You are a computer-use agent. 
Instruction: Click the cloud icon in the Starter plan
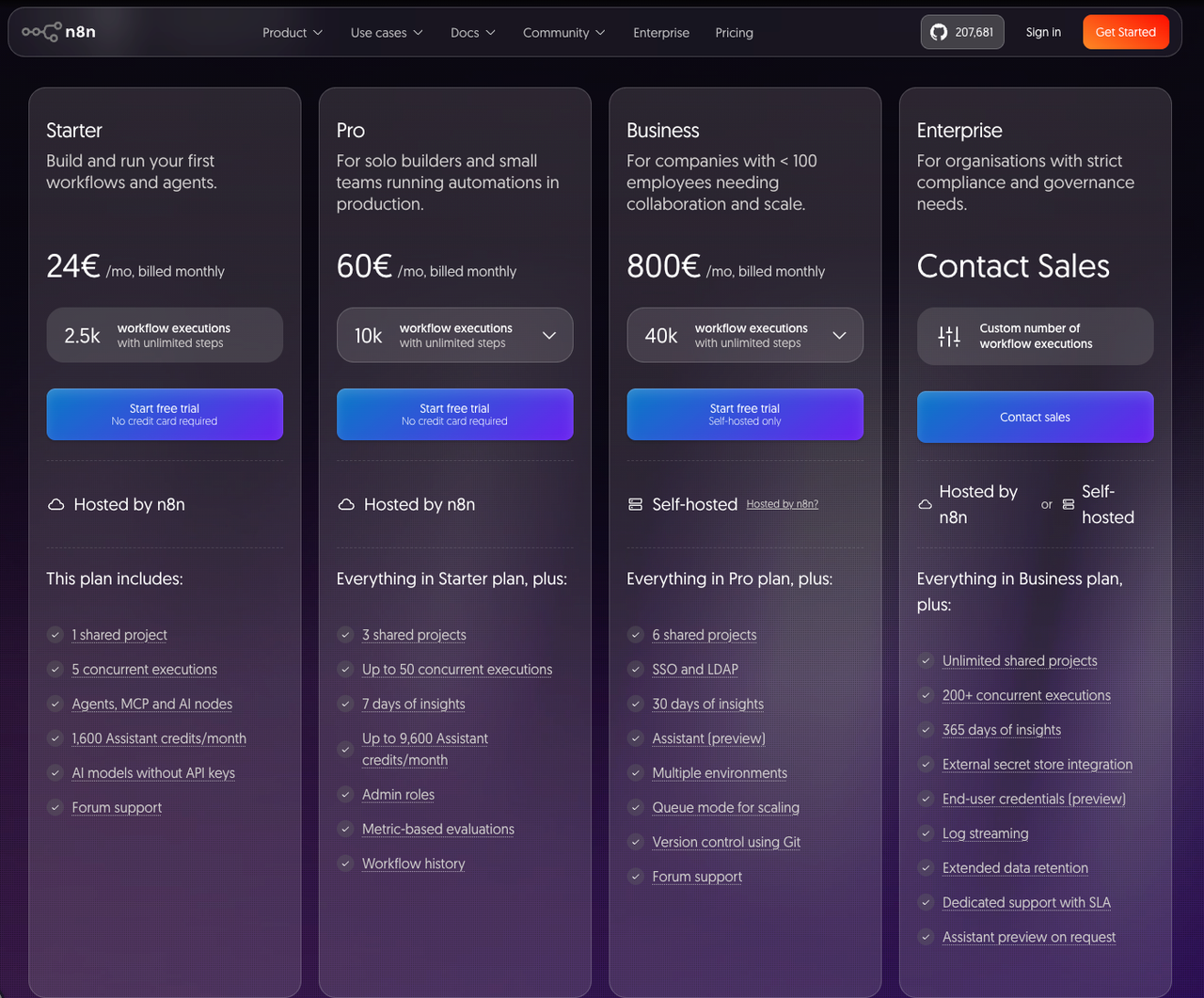point(56,504)
